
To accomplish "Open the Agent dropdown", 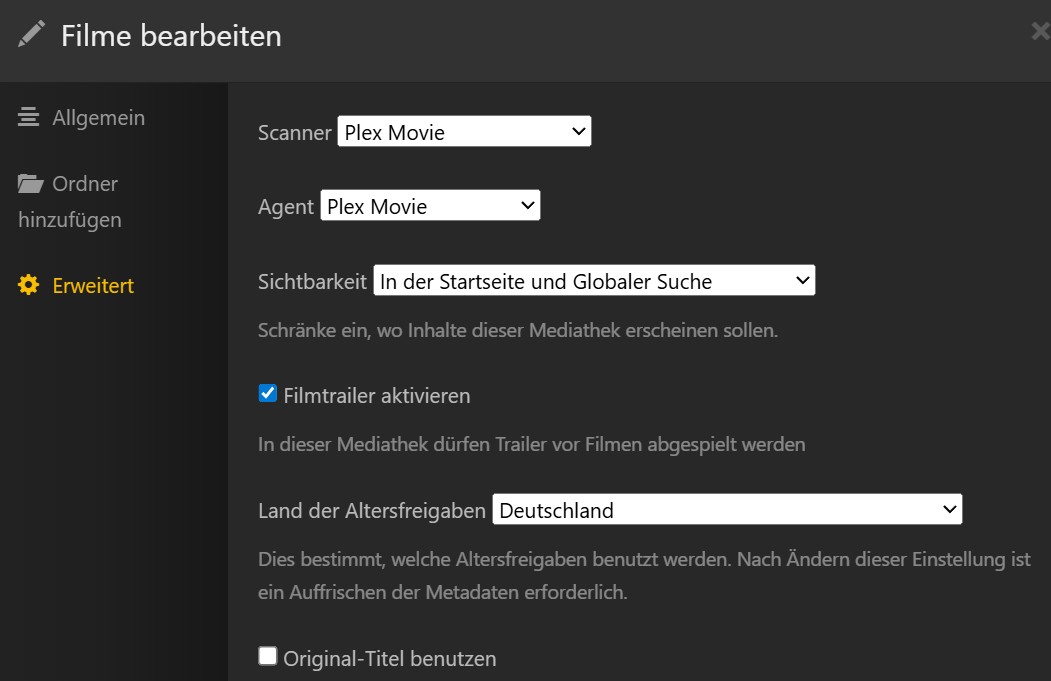I will 430,205.
